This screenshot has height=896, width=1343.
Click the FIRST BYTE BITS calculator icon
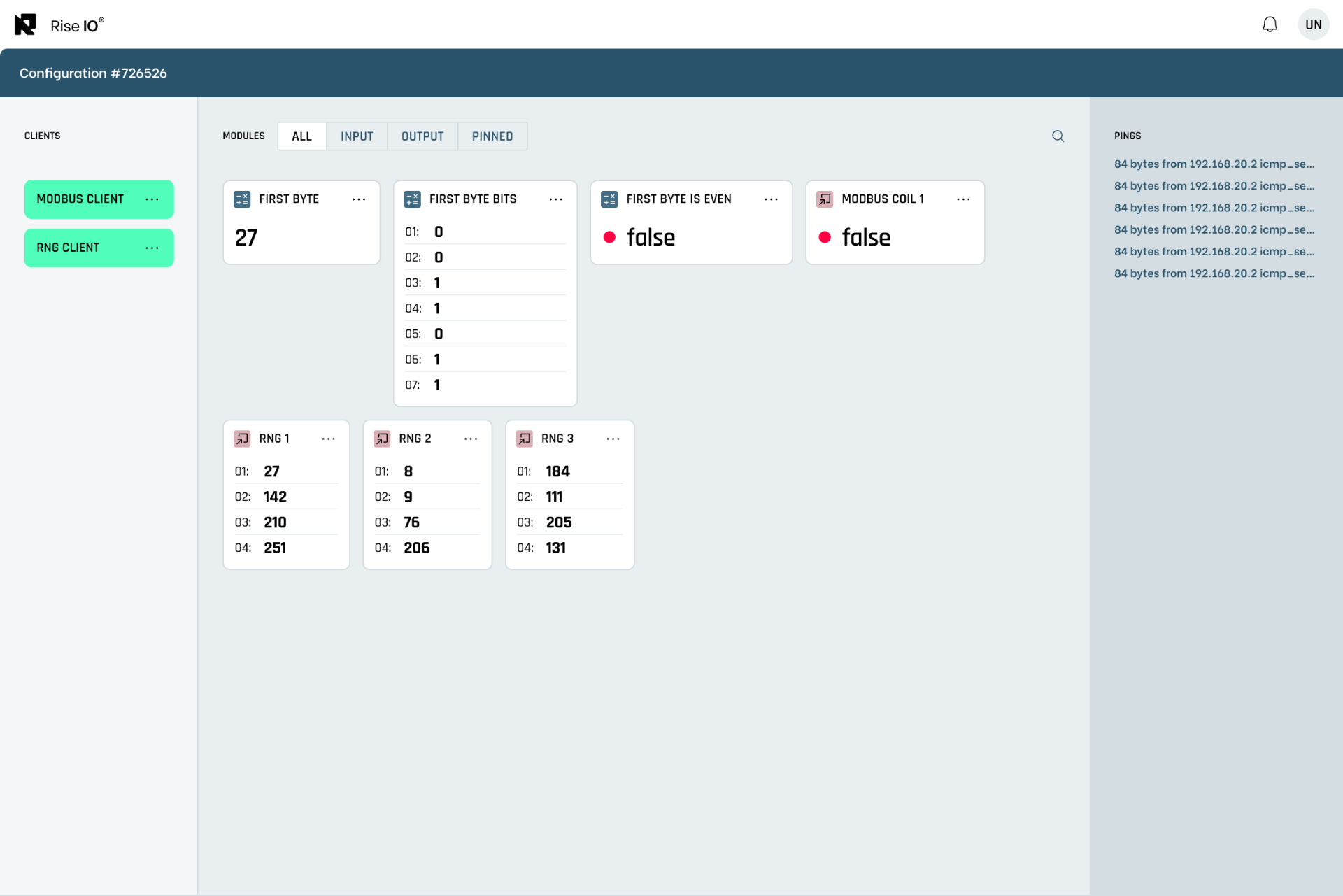tap(412, 199)
